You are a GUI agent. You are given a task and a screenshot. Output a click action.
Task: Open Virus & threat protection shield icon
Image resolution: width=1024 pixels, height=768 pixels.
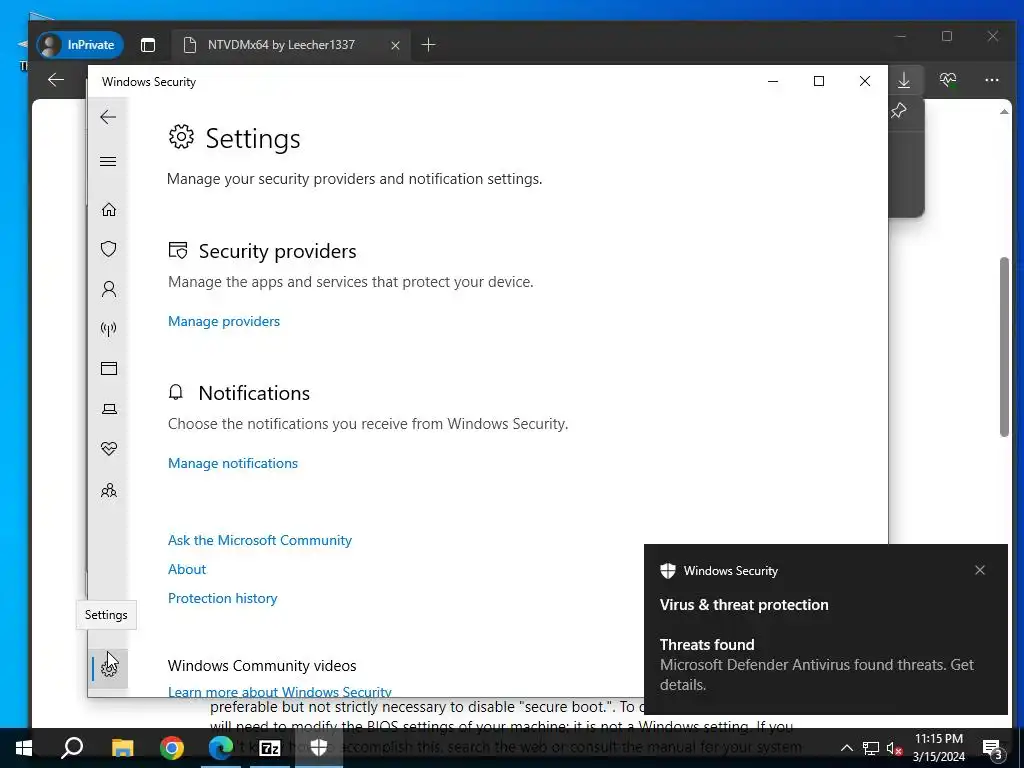point(108,249)
